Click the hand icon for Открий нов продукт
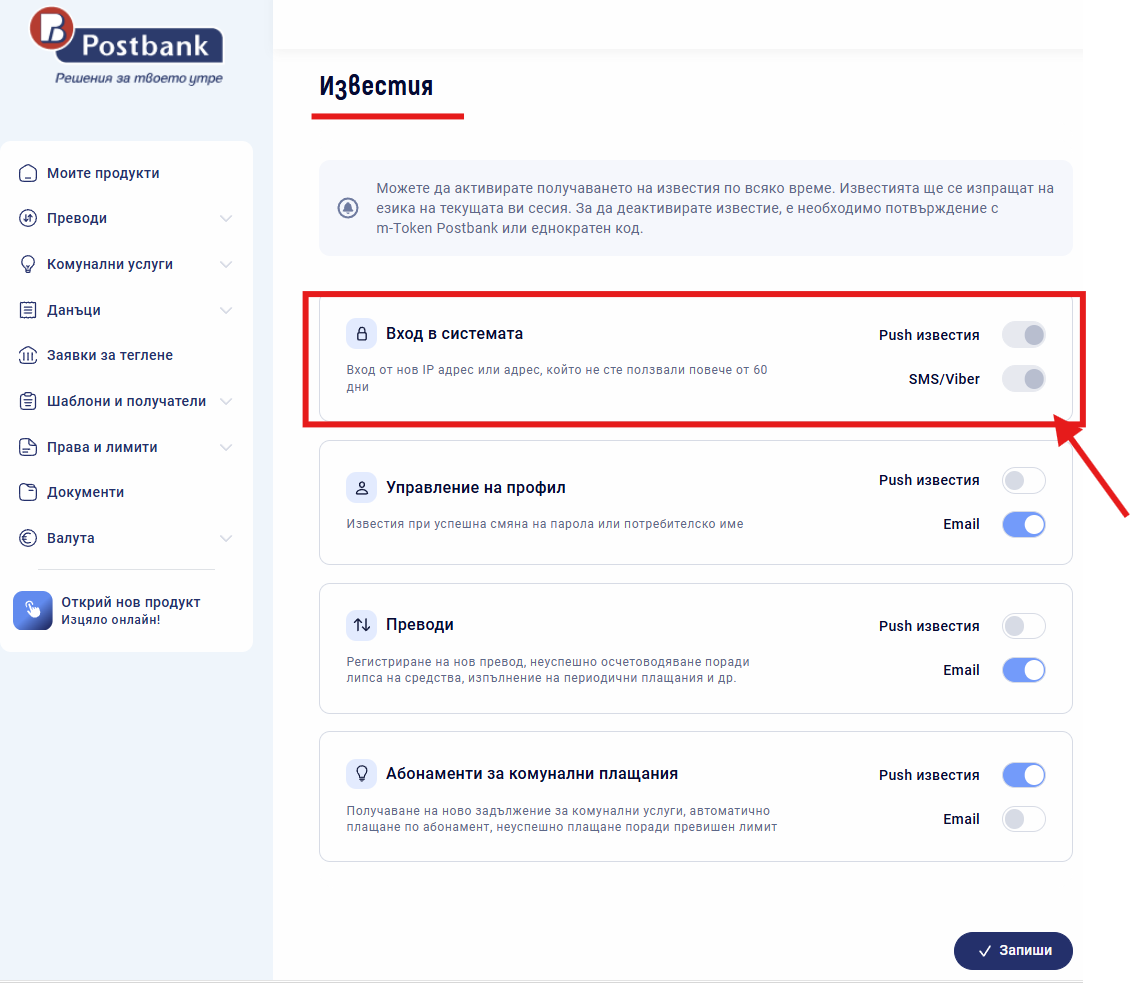The image size is (1131, 983). 32,610
